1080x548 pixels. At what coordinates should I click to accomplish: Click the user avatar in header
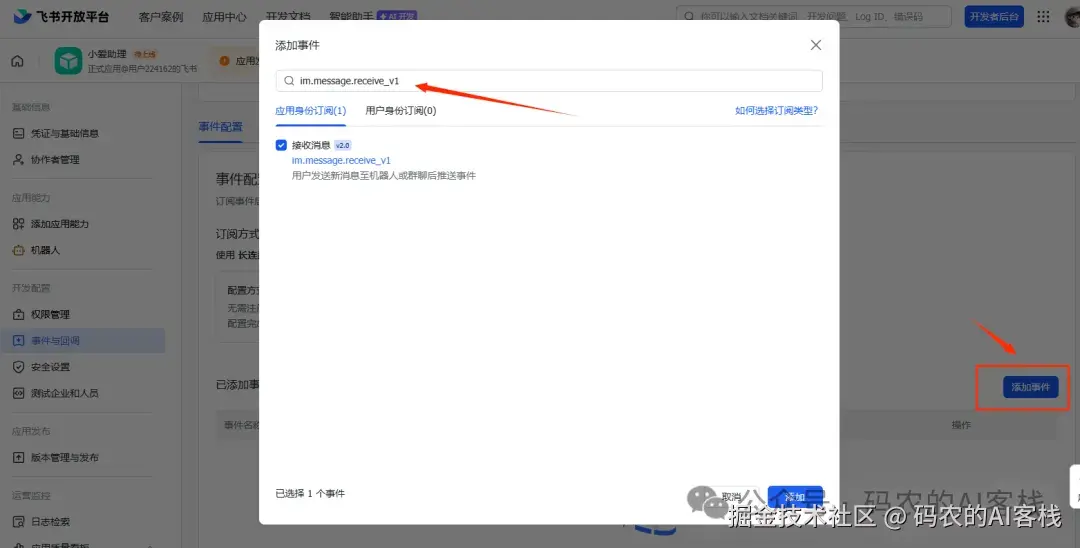click(x=1072, y=17)
